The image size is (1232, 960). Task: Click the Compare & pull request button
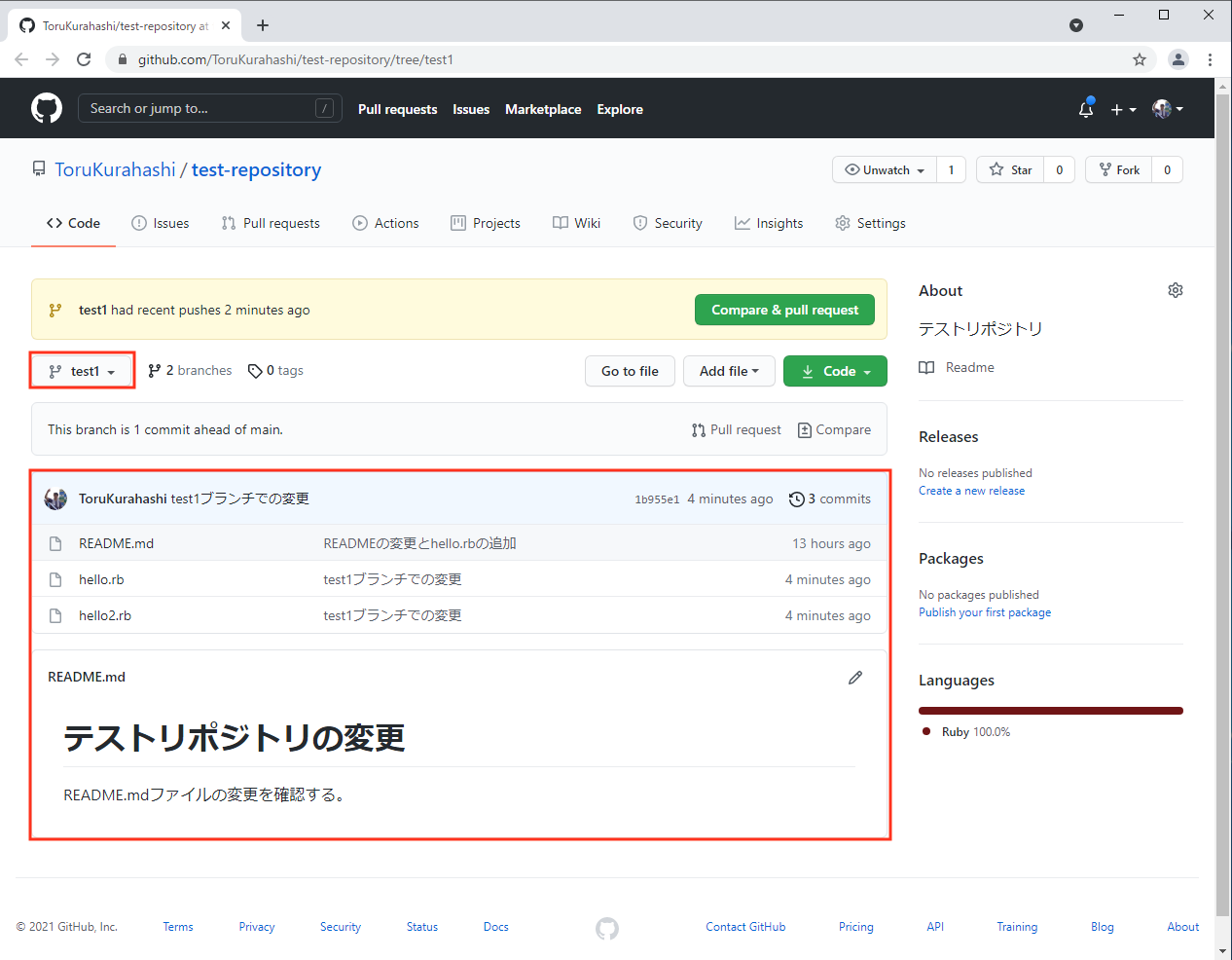(784, 310)
